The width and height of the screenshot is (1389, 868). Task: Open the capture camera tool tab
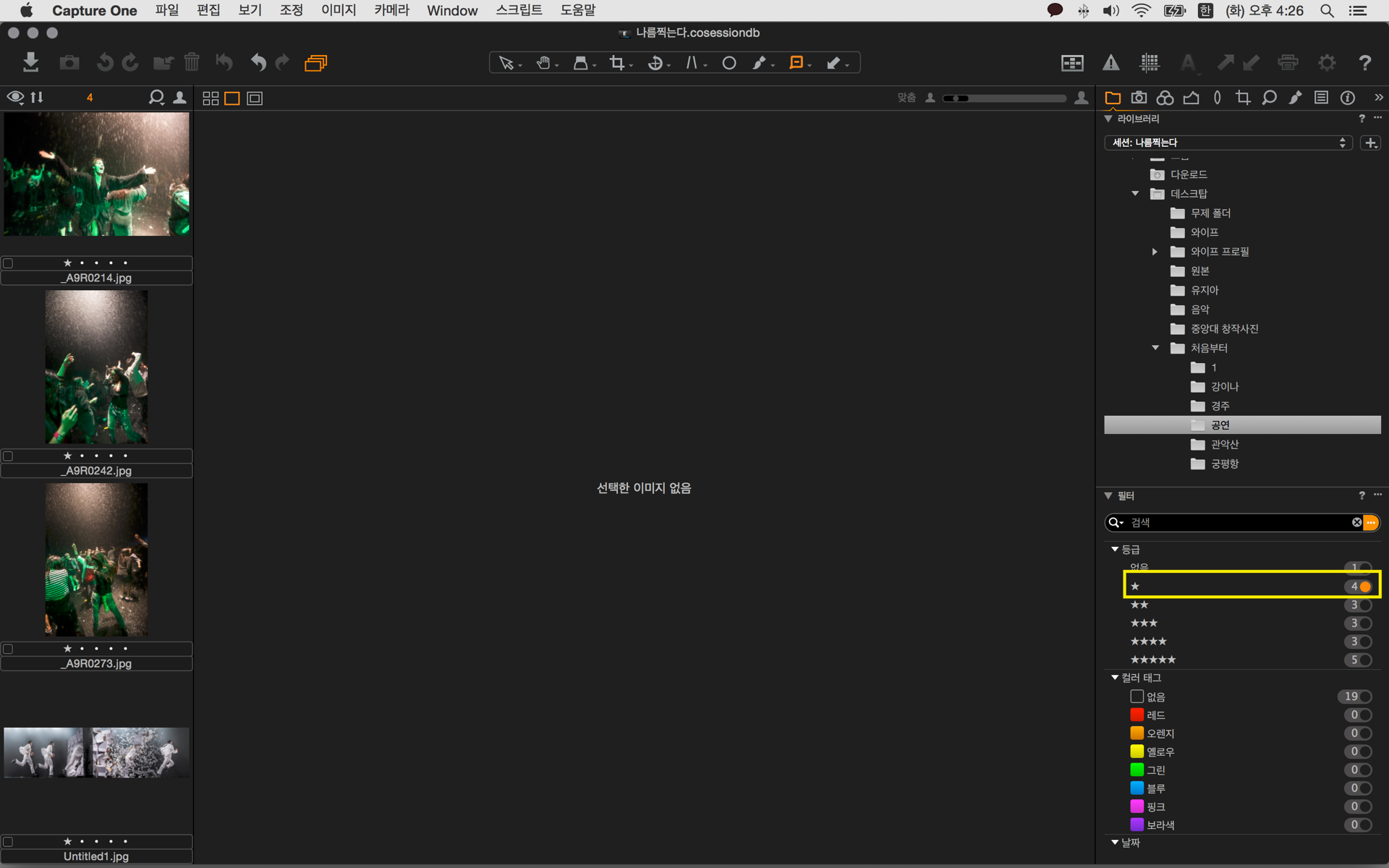(1139, 98)
